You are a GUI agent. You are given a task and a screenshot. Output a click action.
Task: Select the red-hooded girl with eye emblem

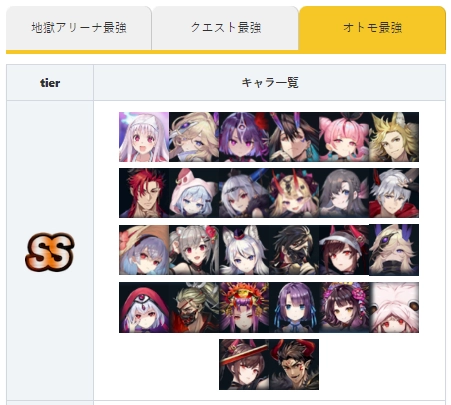coord(144,307)
